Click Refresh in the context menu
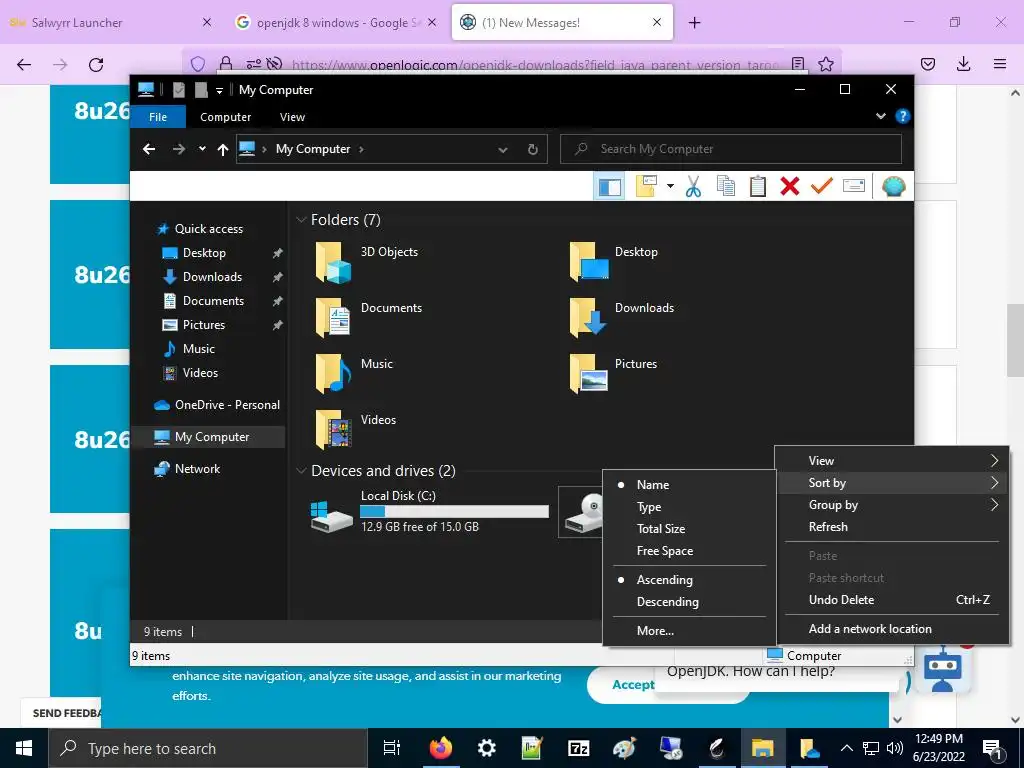1024x768 pixels. 892,527
